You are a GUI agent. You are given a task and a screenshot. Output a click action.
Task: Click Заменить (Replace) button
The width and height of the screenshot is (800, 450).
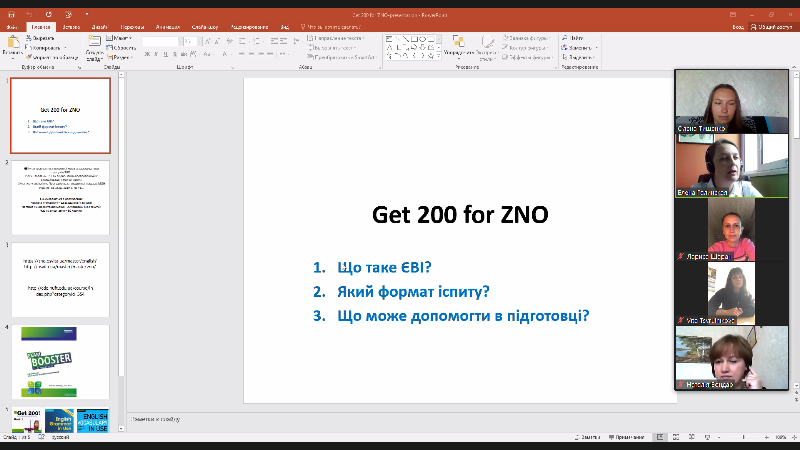point(579,48)
